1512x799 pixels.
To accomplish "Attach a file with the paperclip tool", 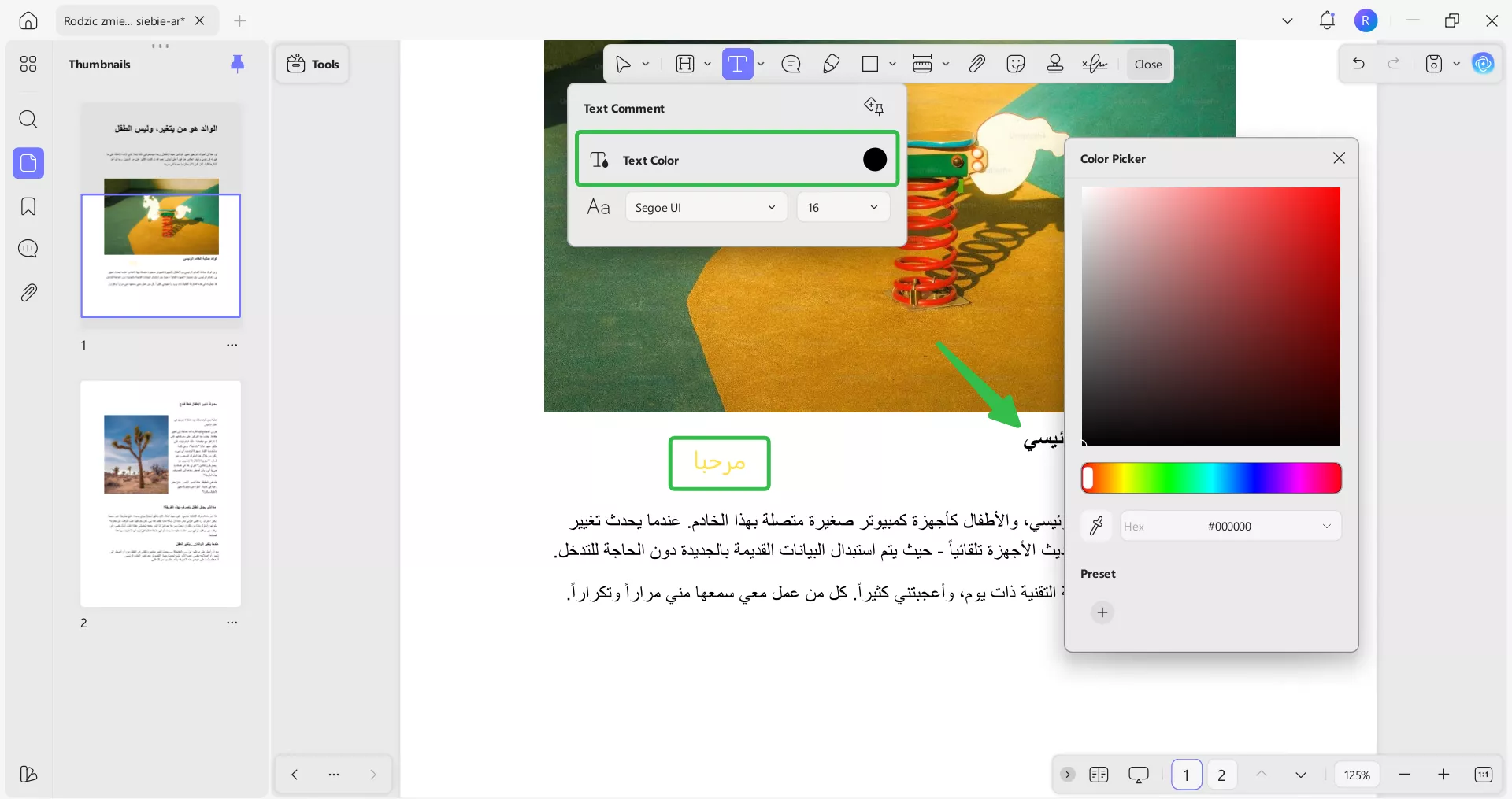I will coord(976,64).
